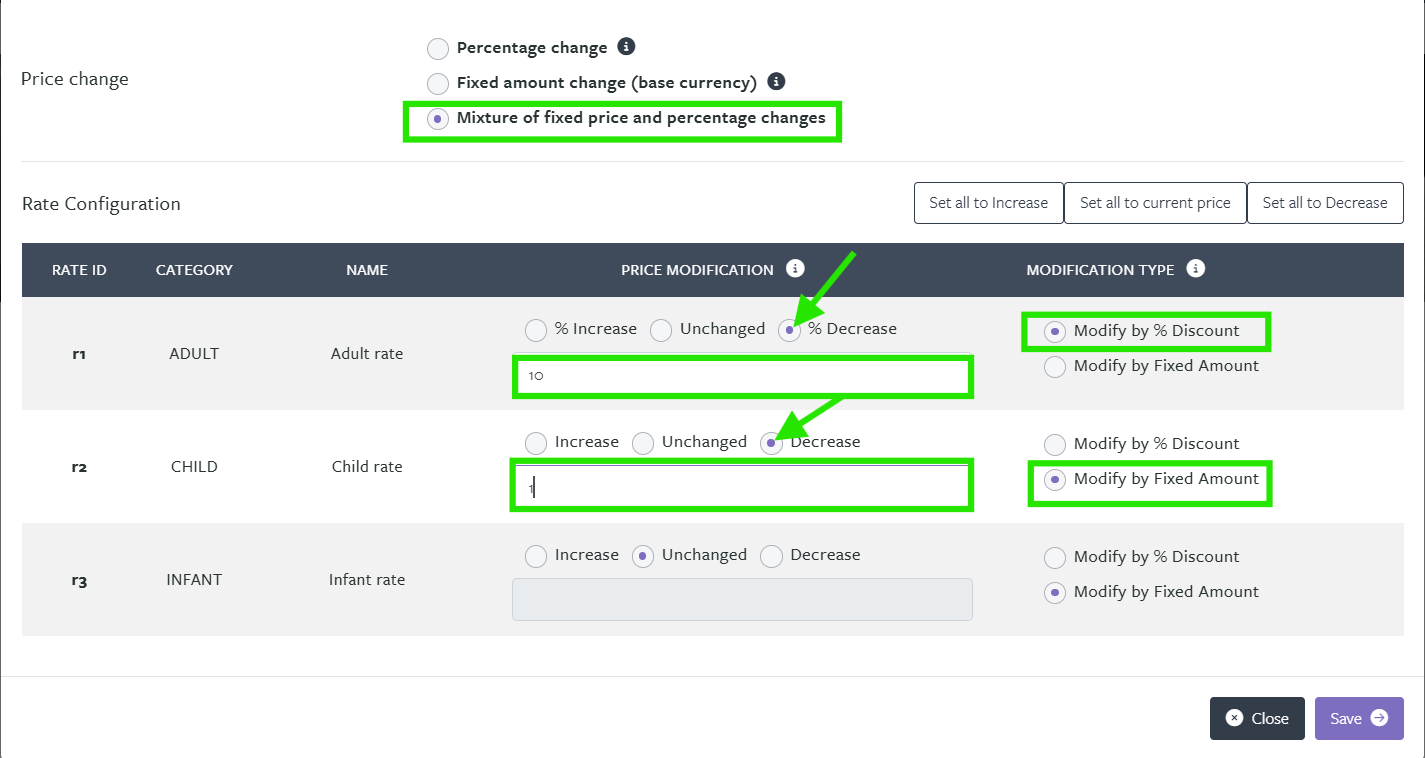Open info icon beside Fixed amount change
The width and height of the screenshot is (1425, 758).
pos(776,82)
